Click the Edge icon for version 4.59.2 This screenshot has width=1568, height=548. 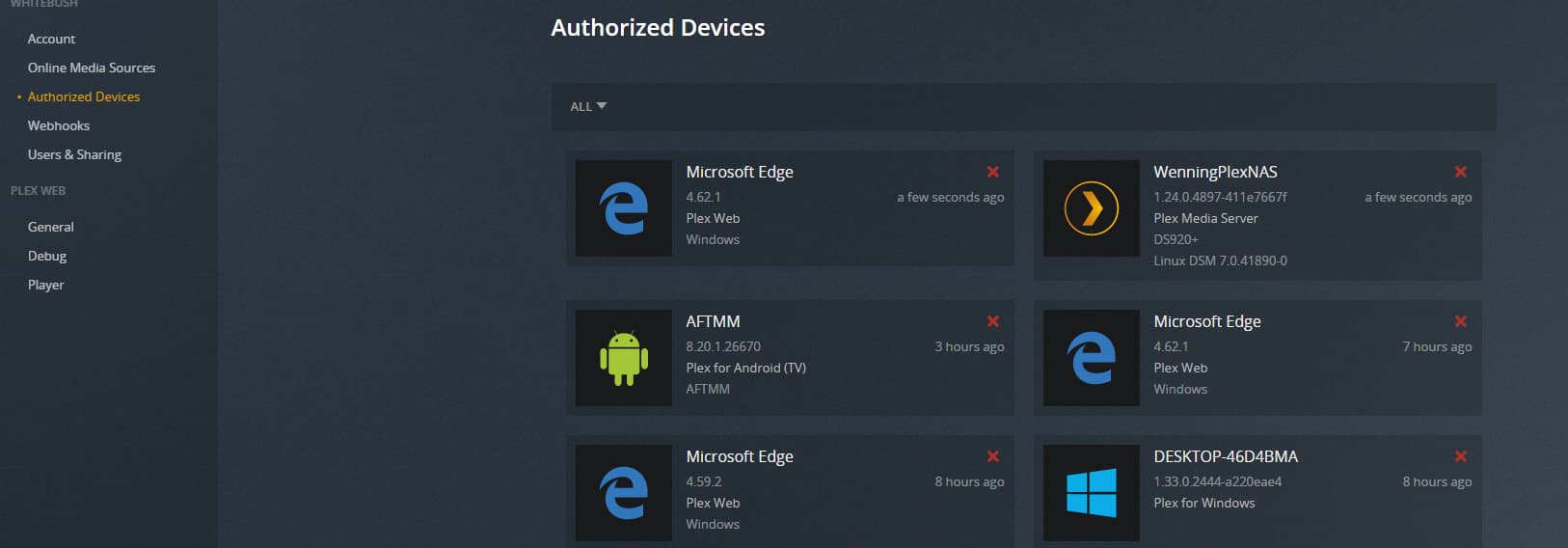pyautogui.click(x=623, y=493)
